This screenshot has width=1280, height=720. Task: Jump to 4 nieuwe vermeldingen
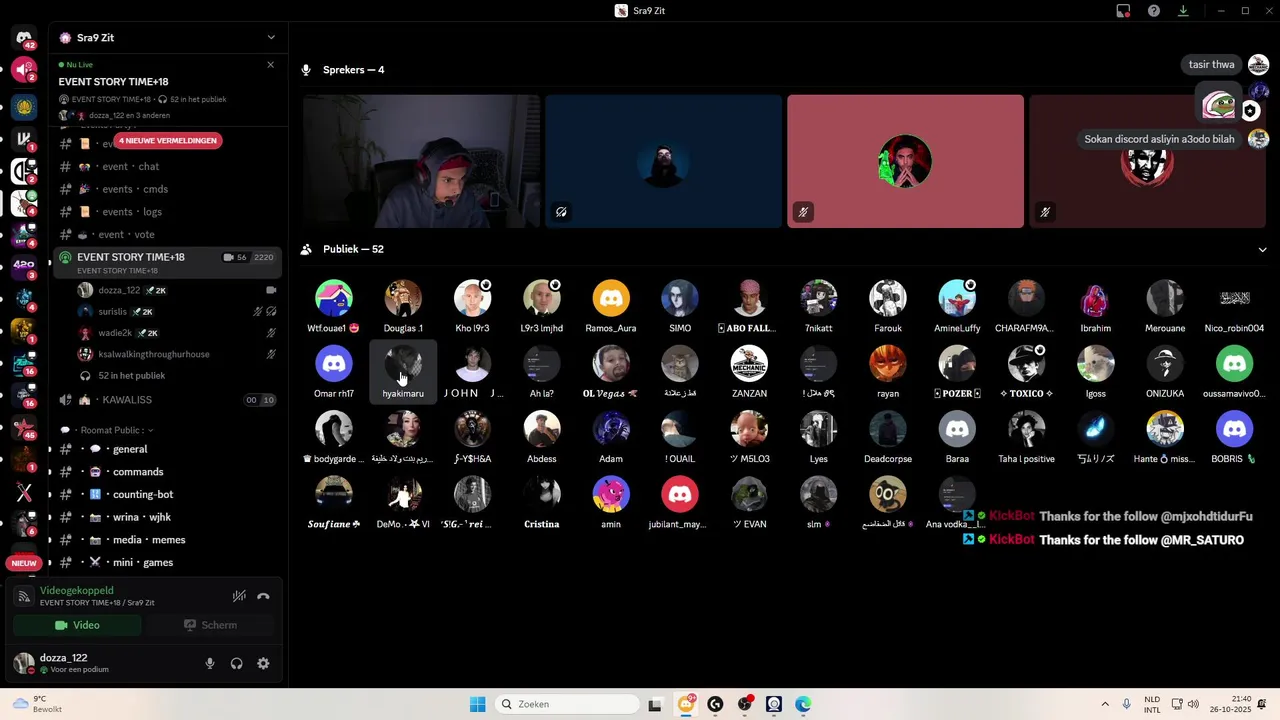point(168,141)
